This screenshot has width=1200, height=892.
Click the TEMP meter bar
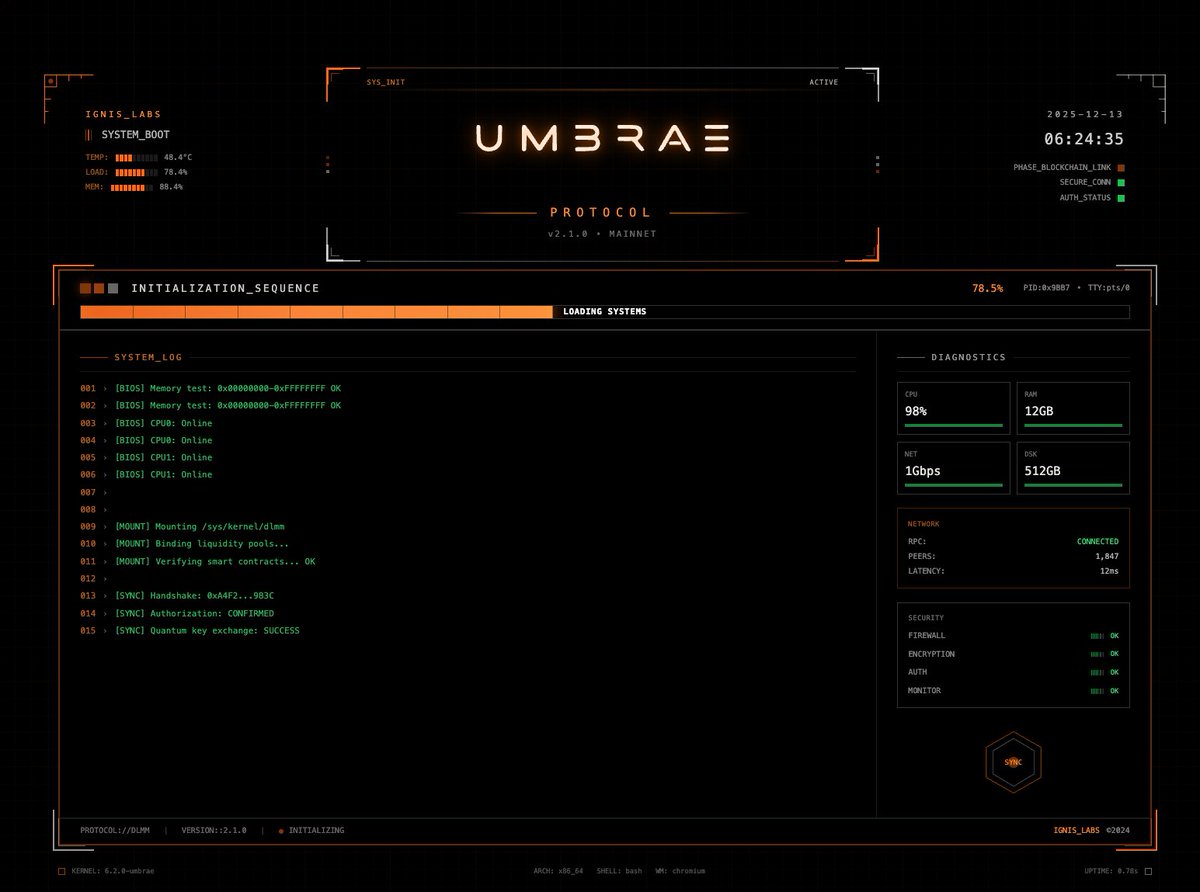tap(137, 157)
